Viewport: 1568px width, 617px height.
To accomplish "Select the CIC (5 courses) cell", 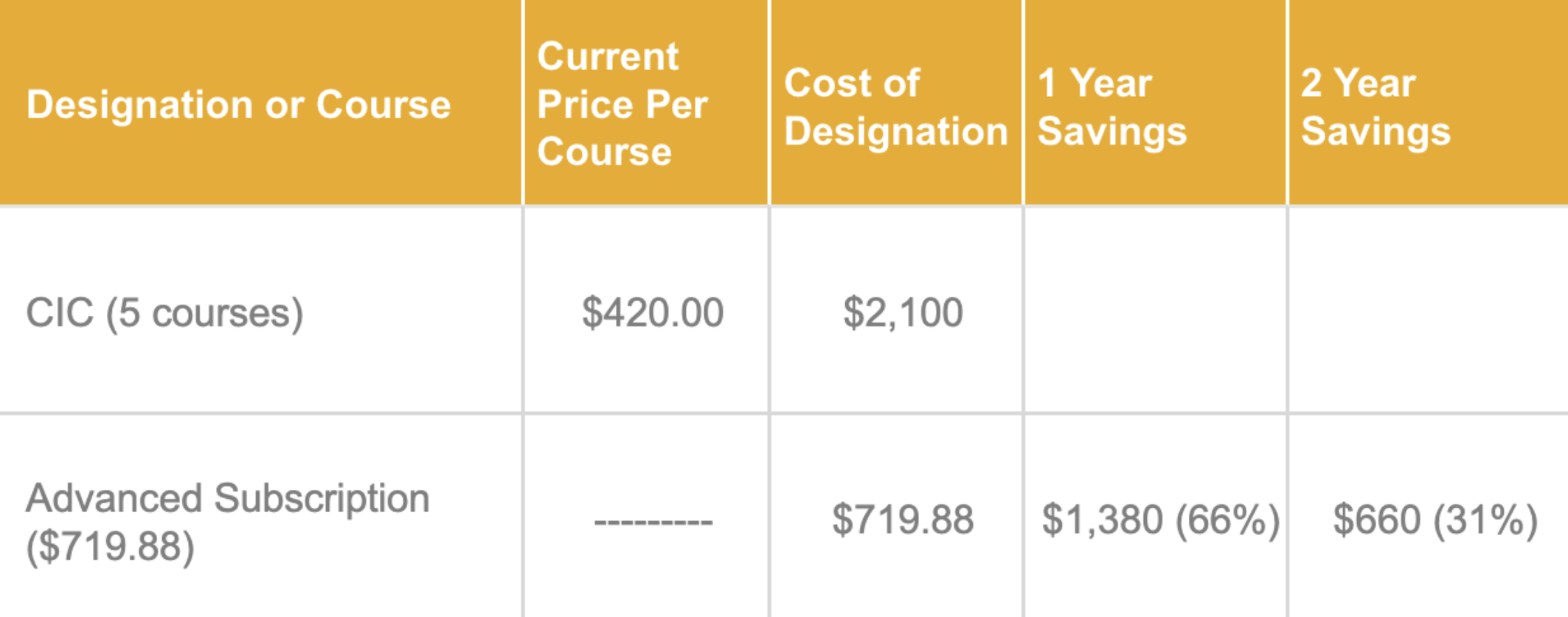I will 260,311.
